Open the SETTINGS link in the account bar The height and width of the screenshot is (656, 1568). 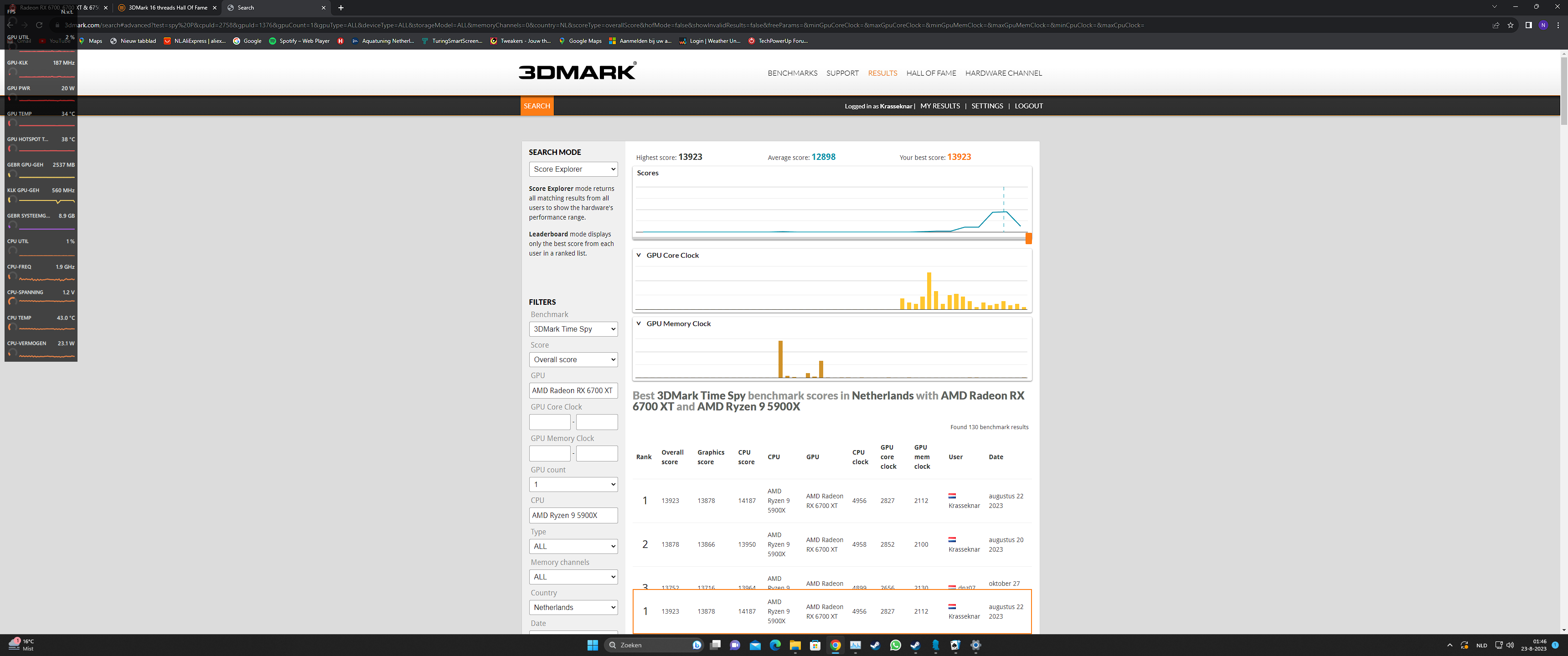[987, 106]
